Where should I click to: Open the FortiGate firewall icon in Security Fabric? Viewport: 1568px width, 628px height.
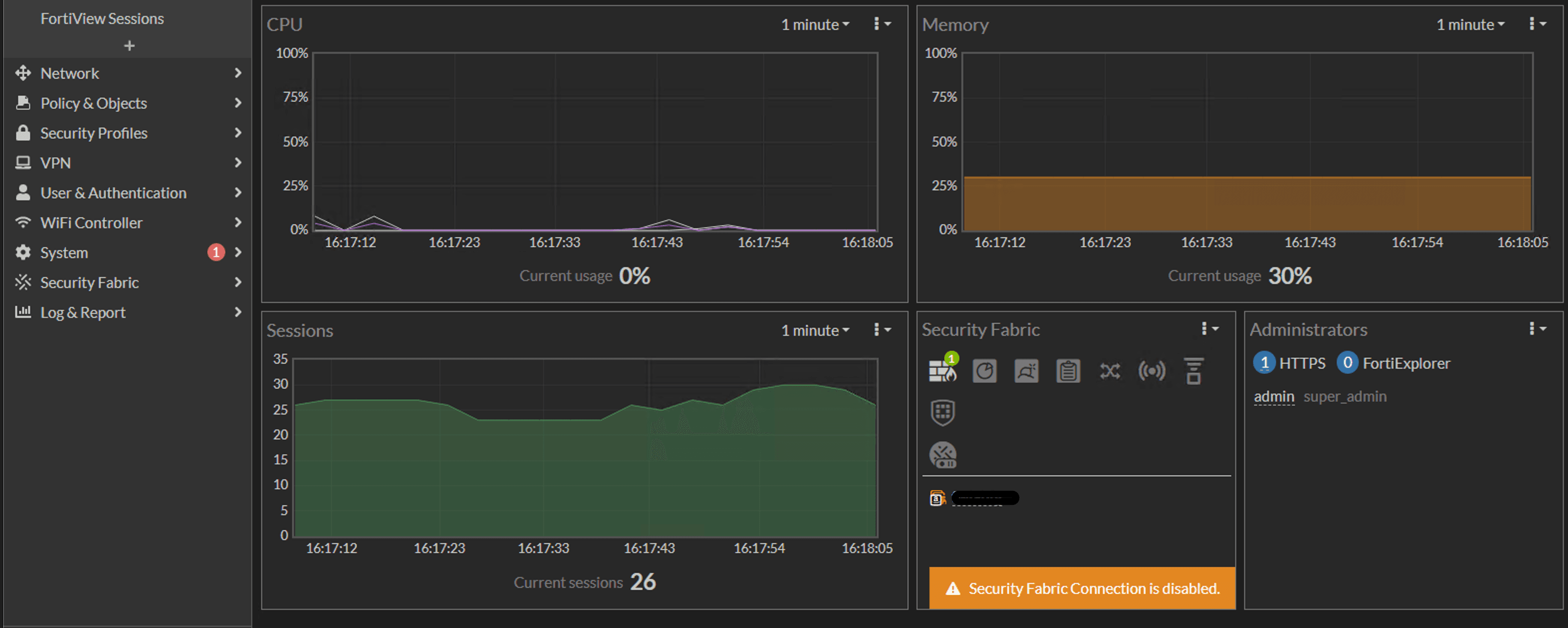click(942, 370)
